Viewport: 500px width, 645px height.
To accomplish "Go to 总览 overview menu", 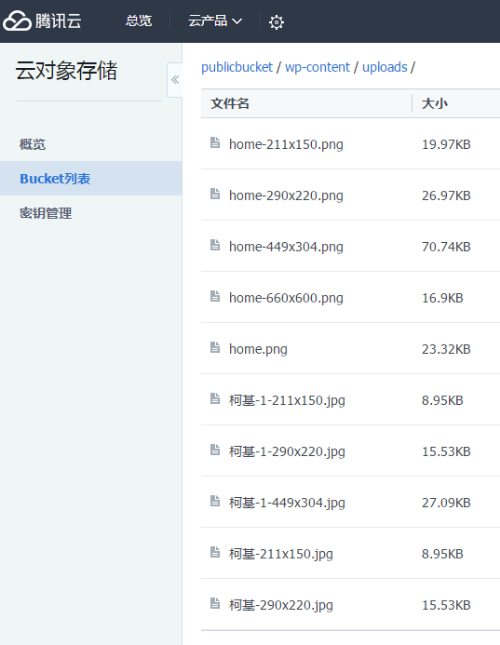I will 139,21.
